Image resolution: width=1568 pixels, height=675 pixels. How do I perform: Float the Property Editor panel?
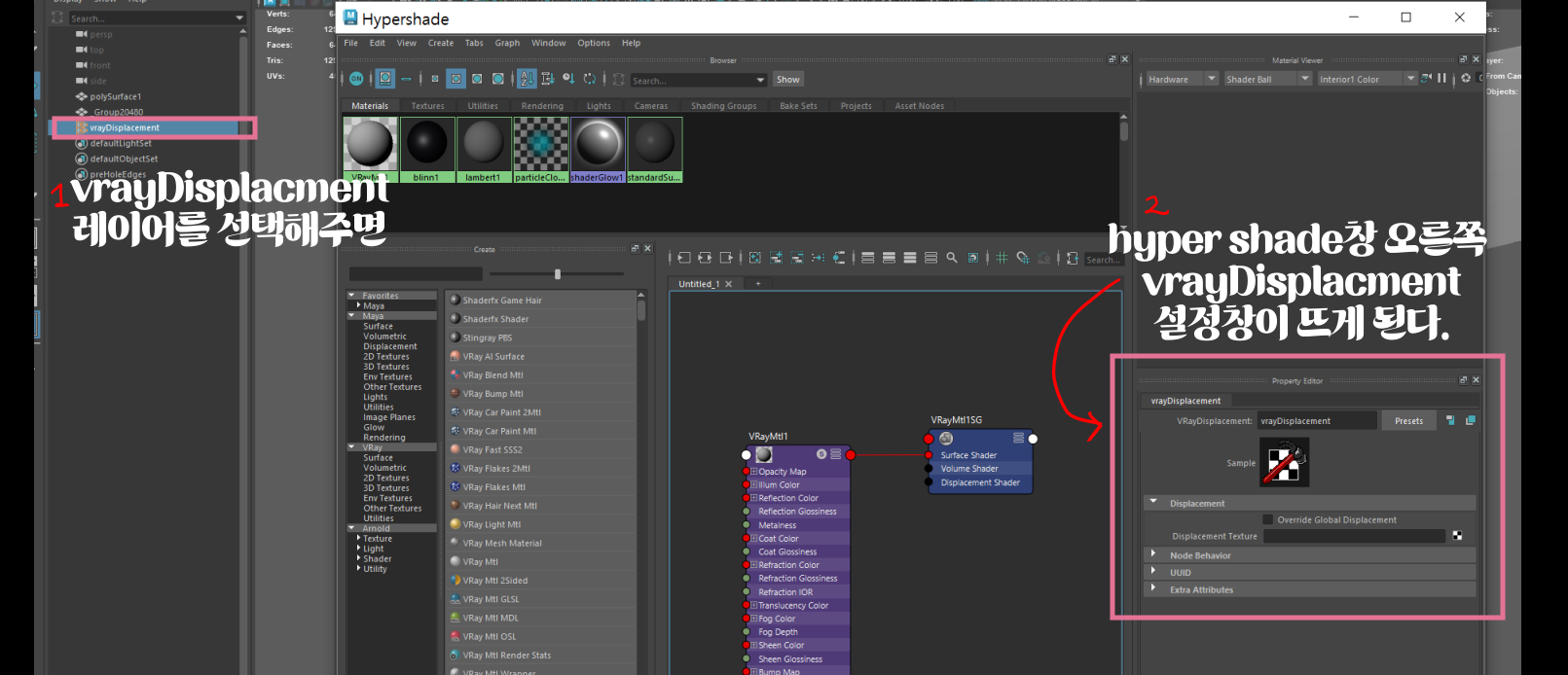[x=1463, y=380]
